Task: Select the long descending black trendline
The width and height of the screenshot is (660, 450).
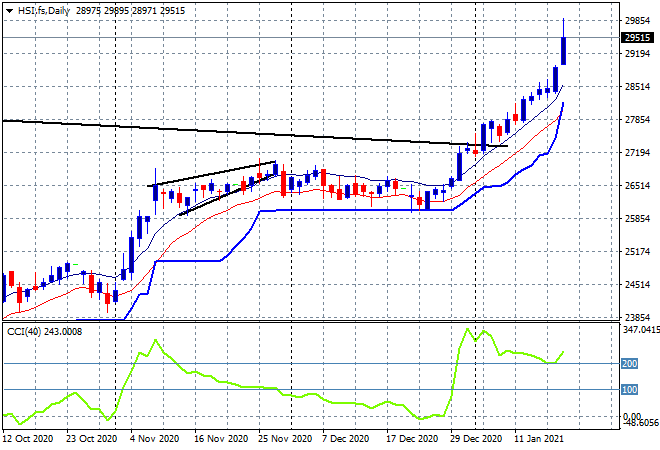Action: pyautogui.click(x=255, y=133)
